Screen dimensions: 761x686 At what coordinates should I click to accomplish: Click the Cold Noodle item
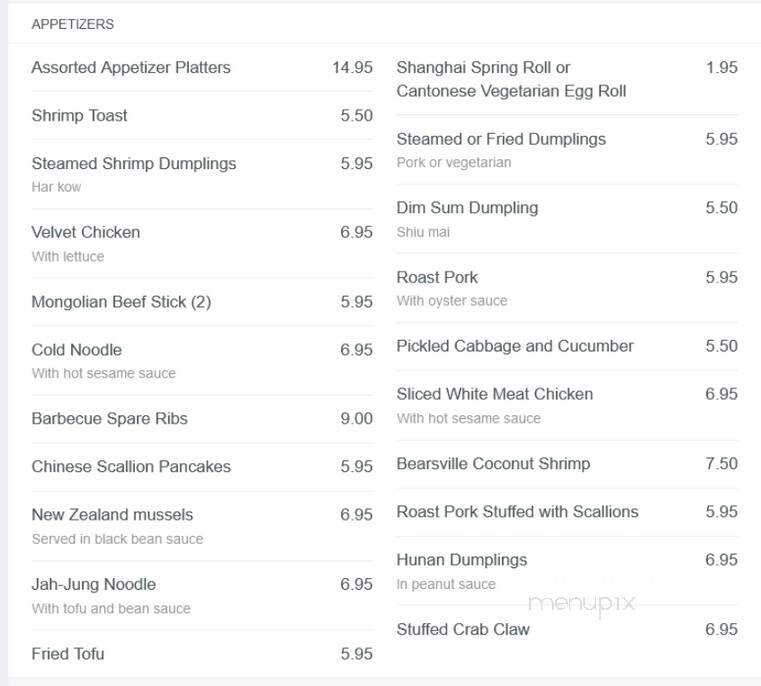(77, 350)
